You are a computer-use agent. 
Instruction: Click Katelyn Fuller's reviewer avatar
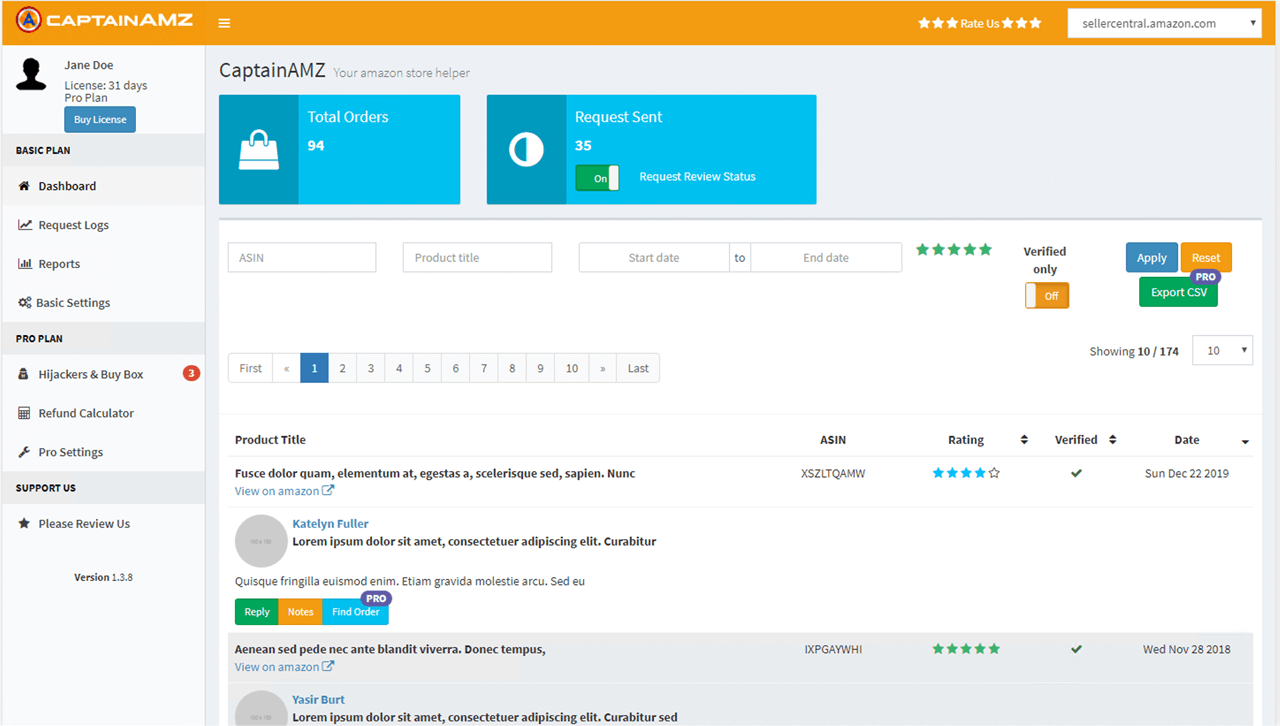coord(260,541)
